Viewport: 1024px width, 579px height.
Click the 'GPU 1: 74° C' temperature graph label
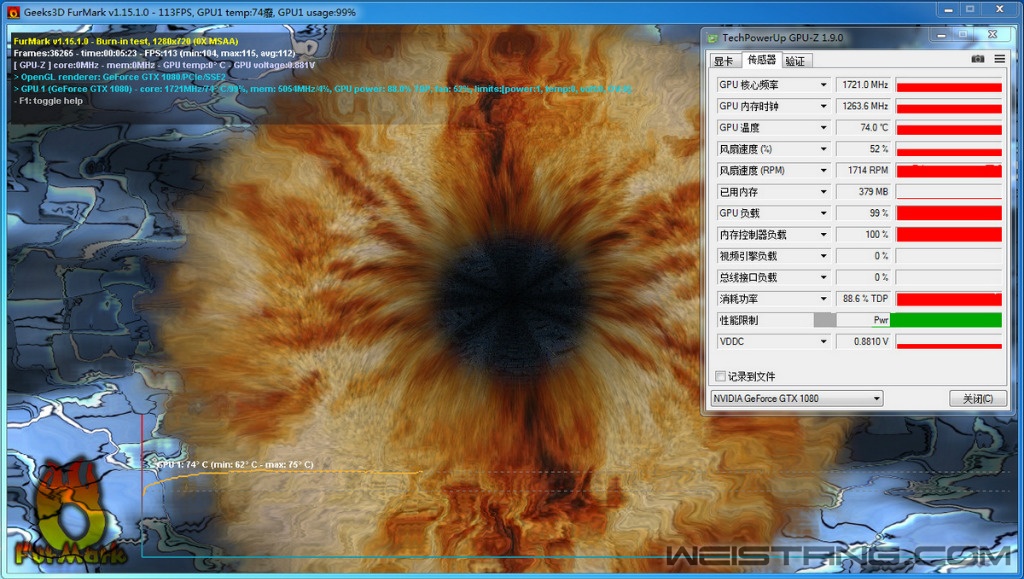[x=235, y=465]
